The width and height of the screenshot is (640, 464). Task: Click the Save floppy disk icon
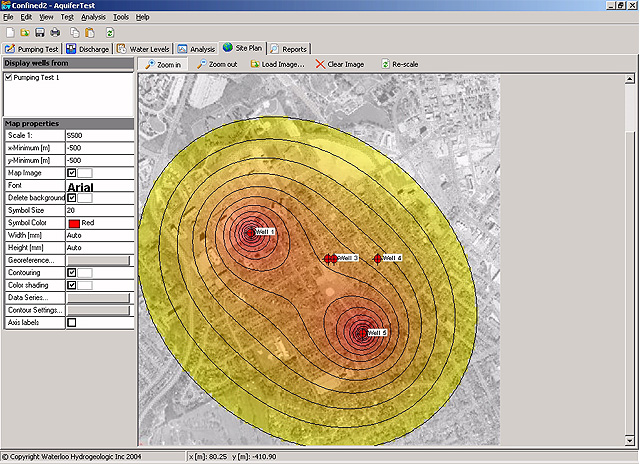(x=39, y=32)
